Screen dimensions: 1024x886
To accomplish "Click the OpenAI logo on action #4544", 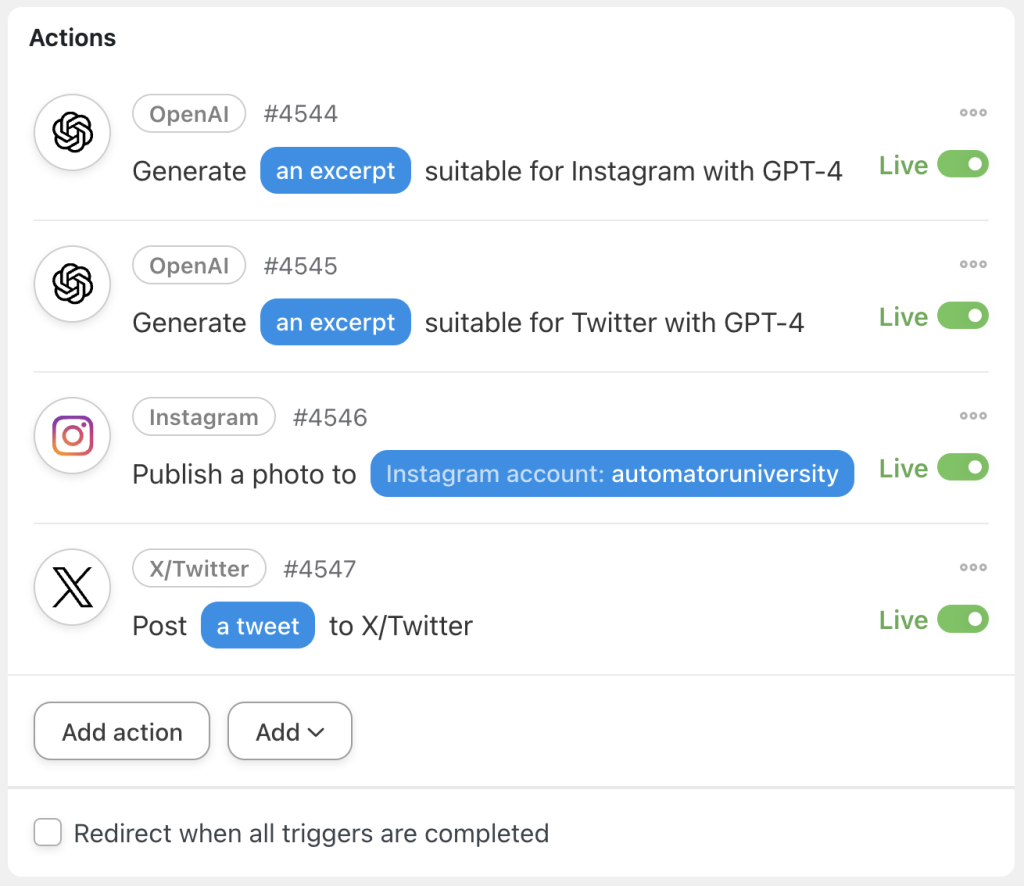I will coord(72,132).
